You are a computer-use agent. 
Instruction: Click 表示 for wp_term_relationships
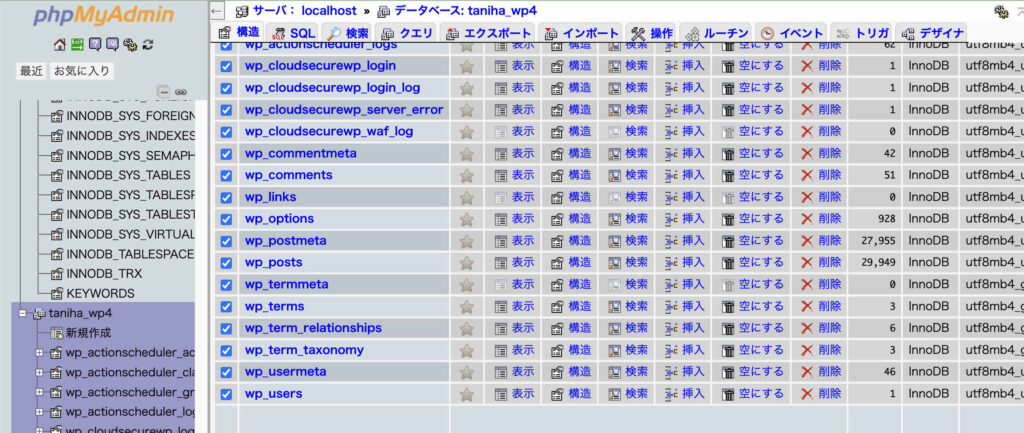click(x=514, y=328)
